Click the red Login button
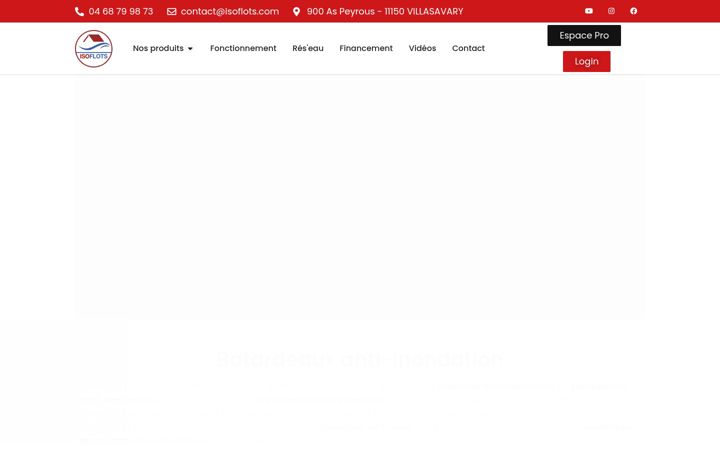 tap(586, 62)
